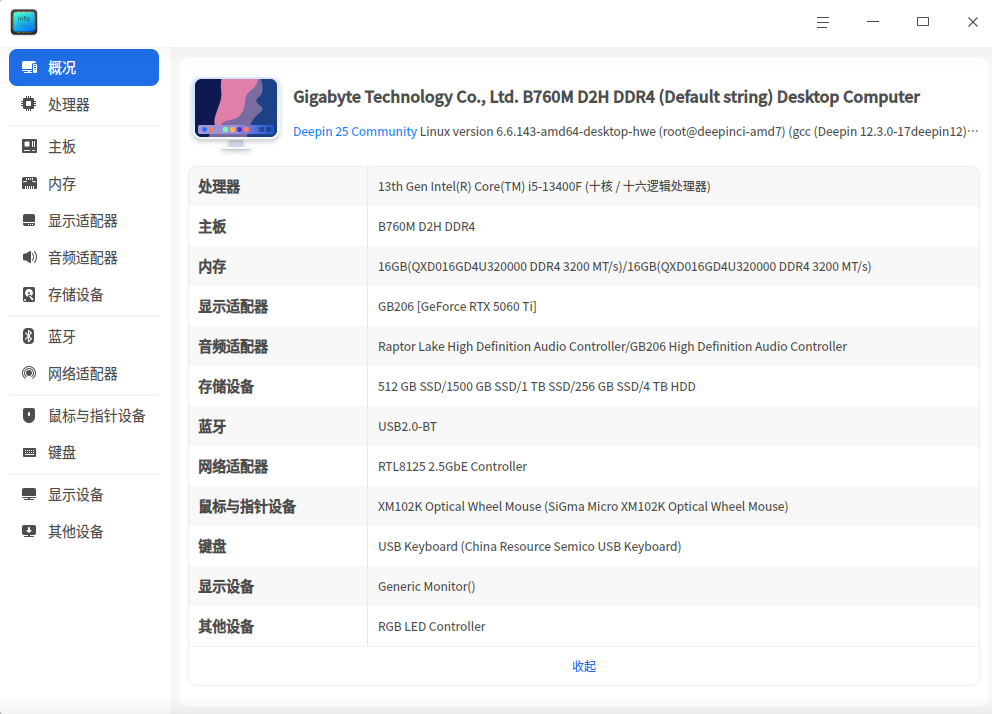Click the 存储设备 disk drive icon
The width and height of the screenshot is (992, 714).
(29, 295)
